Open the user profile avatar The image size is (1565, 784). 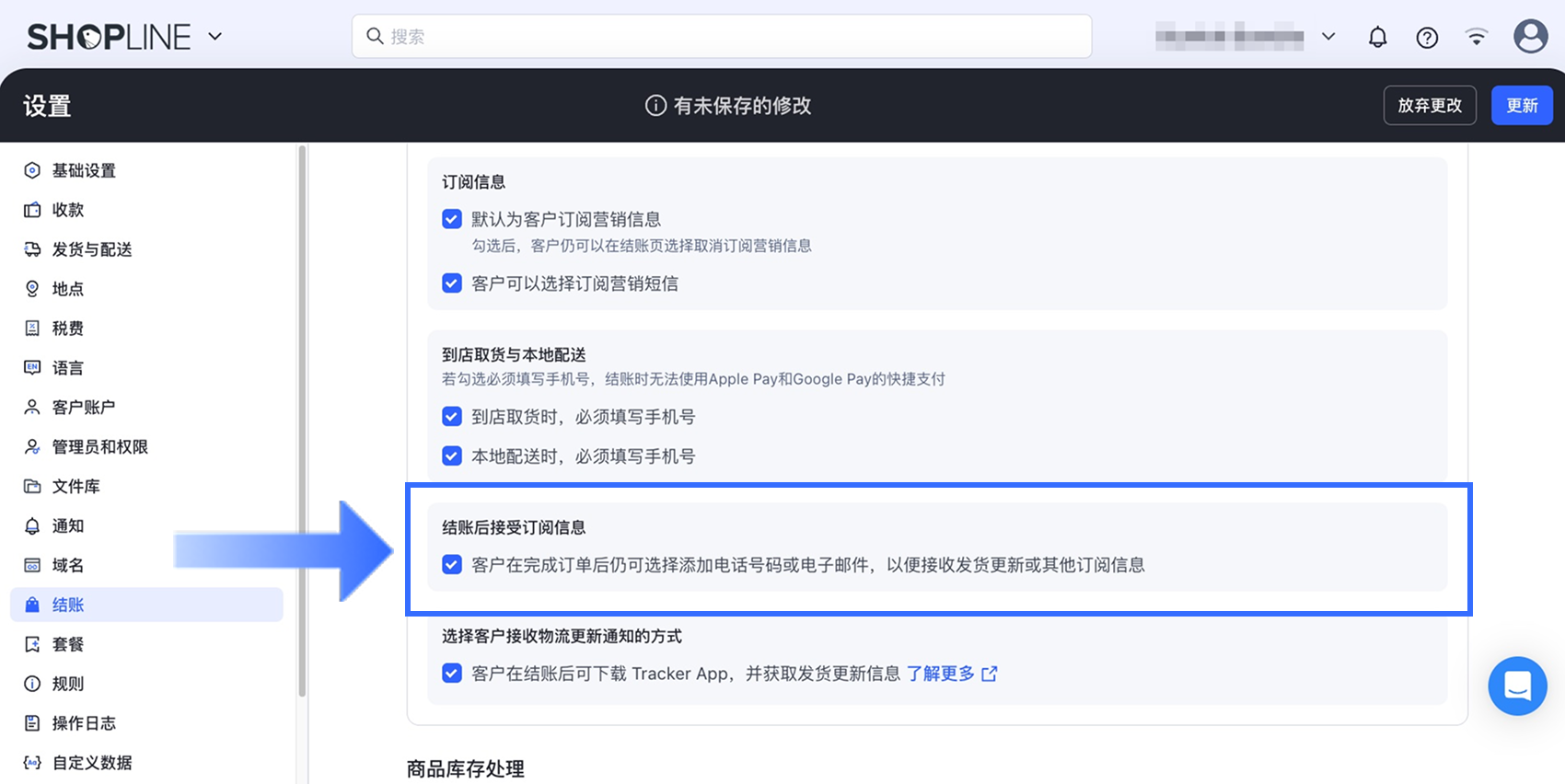(1530, 37)
